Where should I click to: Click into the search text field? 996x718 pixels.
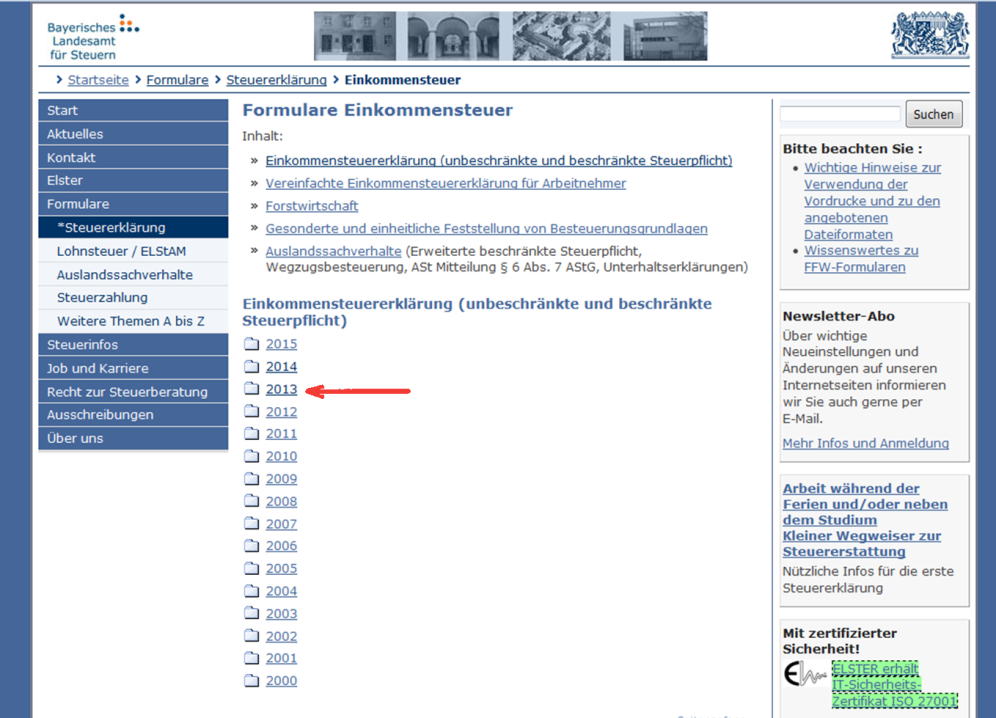click(x=840, y=114)
